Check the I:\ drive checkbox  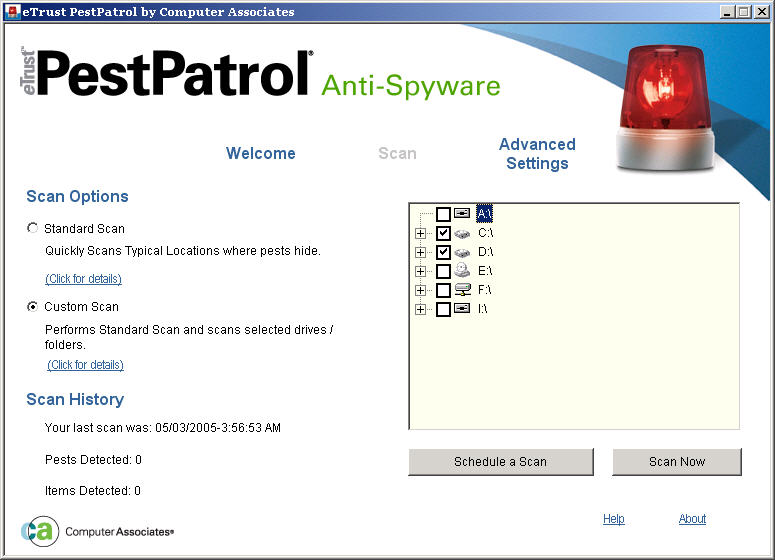tap(443, 309)
